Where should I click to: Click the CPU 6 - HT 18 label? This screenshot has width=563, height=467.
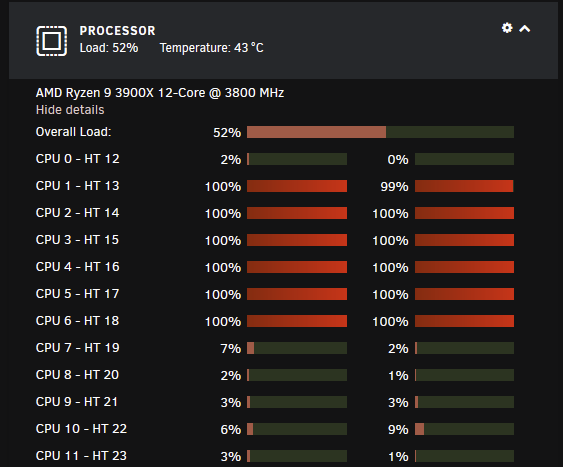[78, 321]
